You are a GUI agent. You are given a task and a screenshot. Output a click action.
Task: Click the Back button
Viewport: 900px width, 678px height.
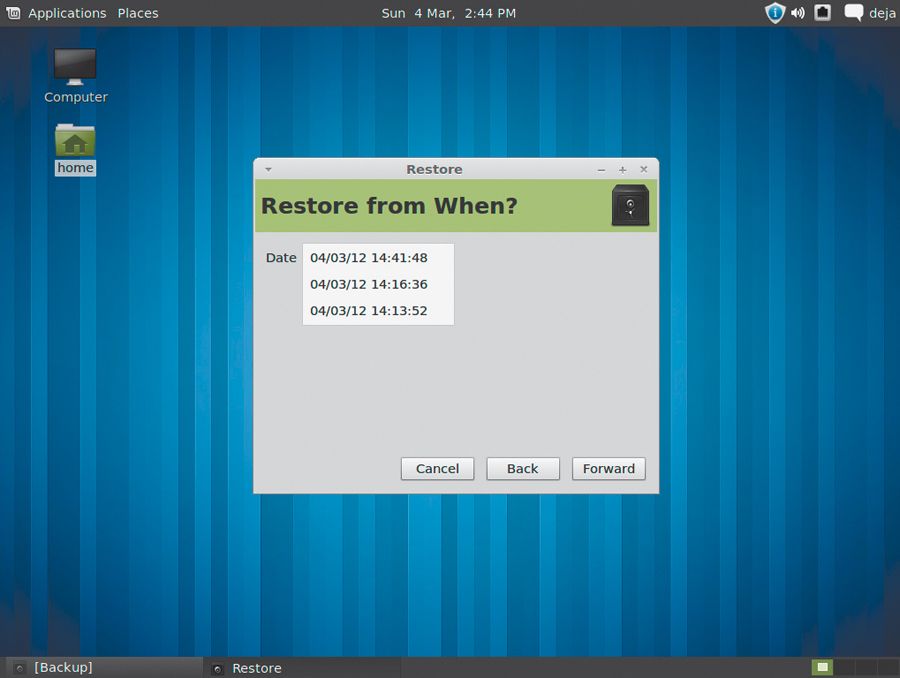pos(522,468)
